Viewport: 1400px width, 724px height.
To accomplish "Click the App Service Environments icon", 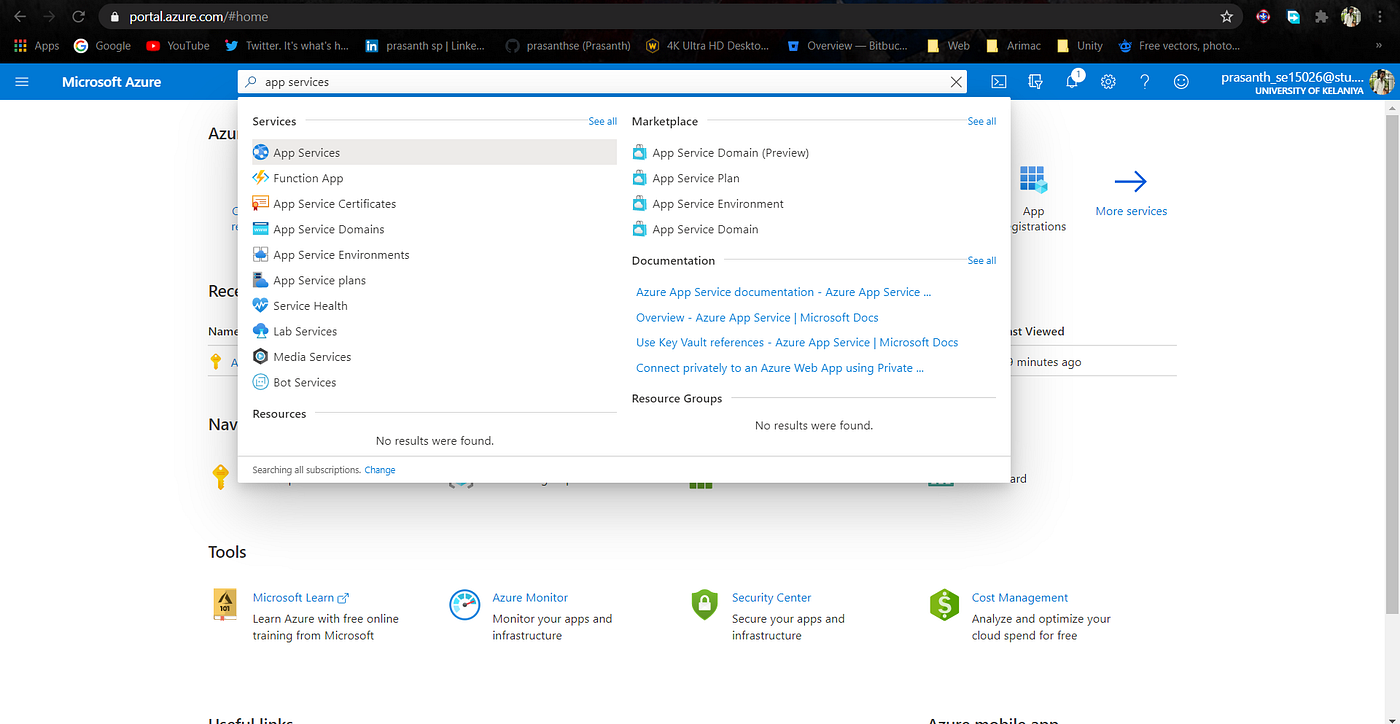I will tap(260, 254).
